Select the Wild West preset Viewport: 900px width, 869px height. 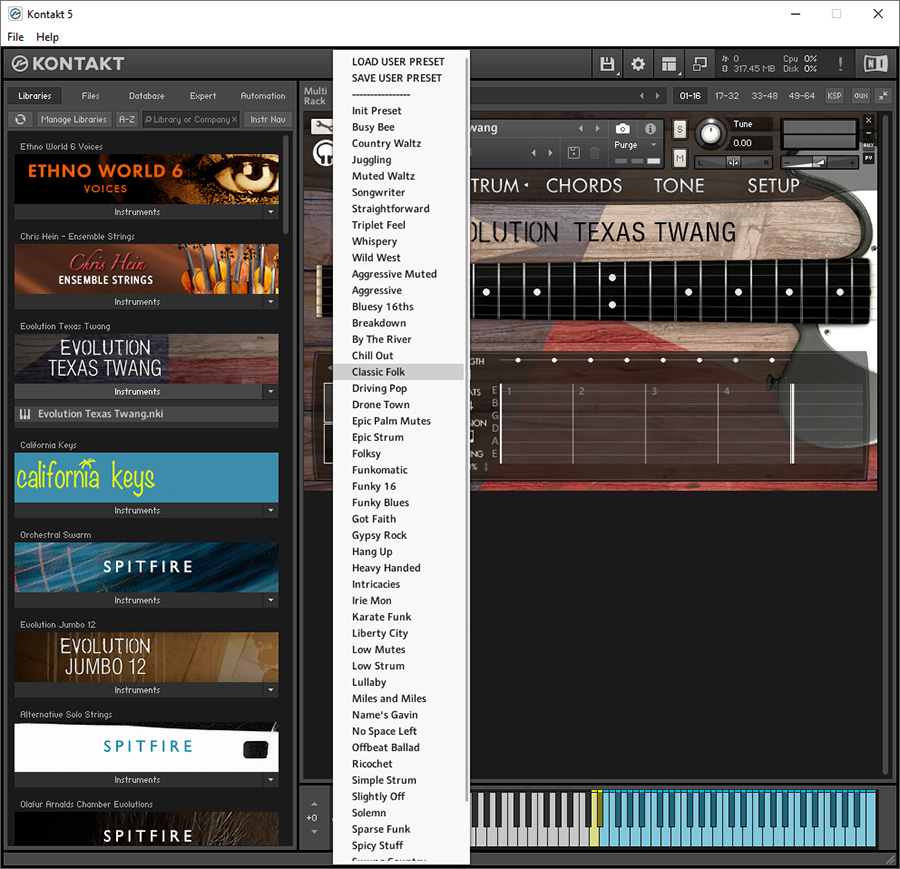(x=398, y=258)
